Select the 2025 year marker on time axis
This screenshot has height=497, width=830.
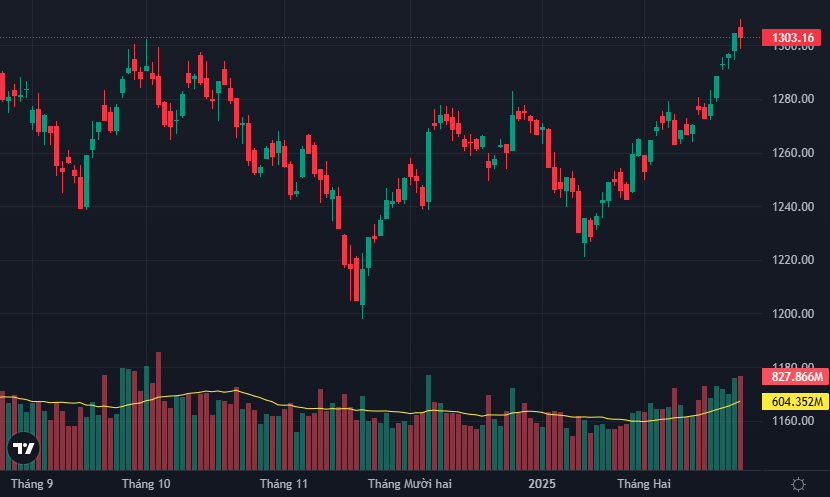[541, 484]
